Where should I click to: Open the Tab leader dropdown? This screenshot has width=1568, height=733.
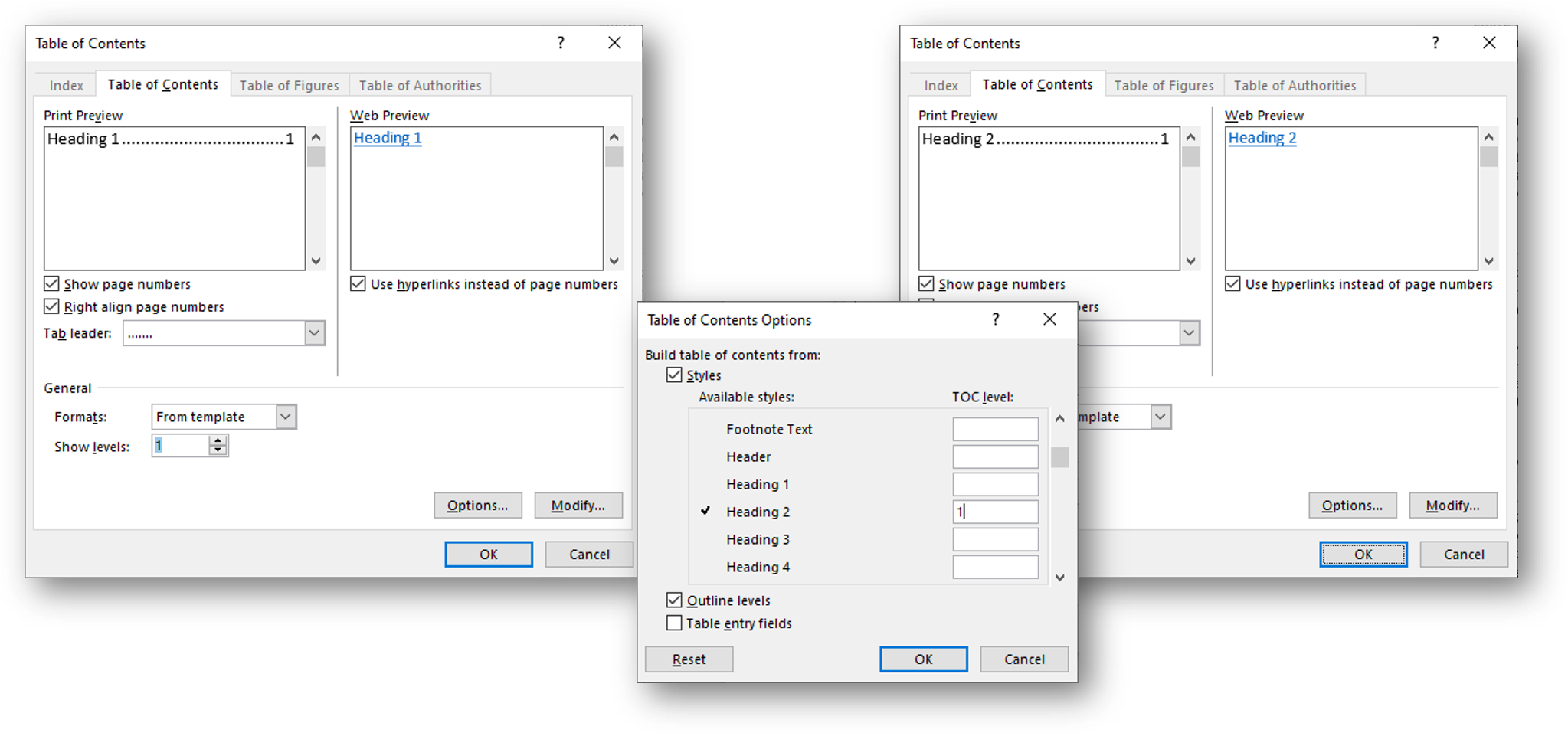point(314,333)
